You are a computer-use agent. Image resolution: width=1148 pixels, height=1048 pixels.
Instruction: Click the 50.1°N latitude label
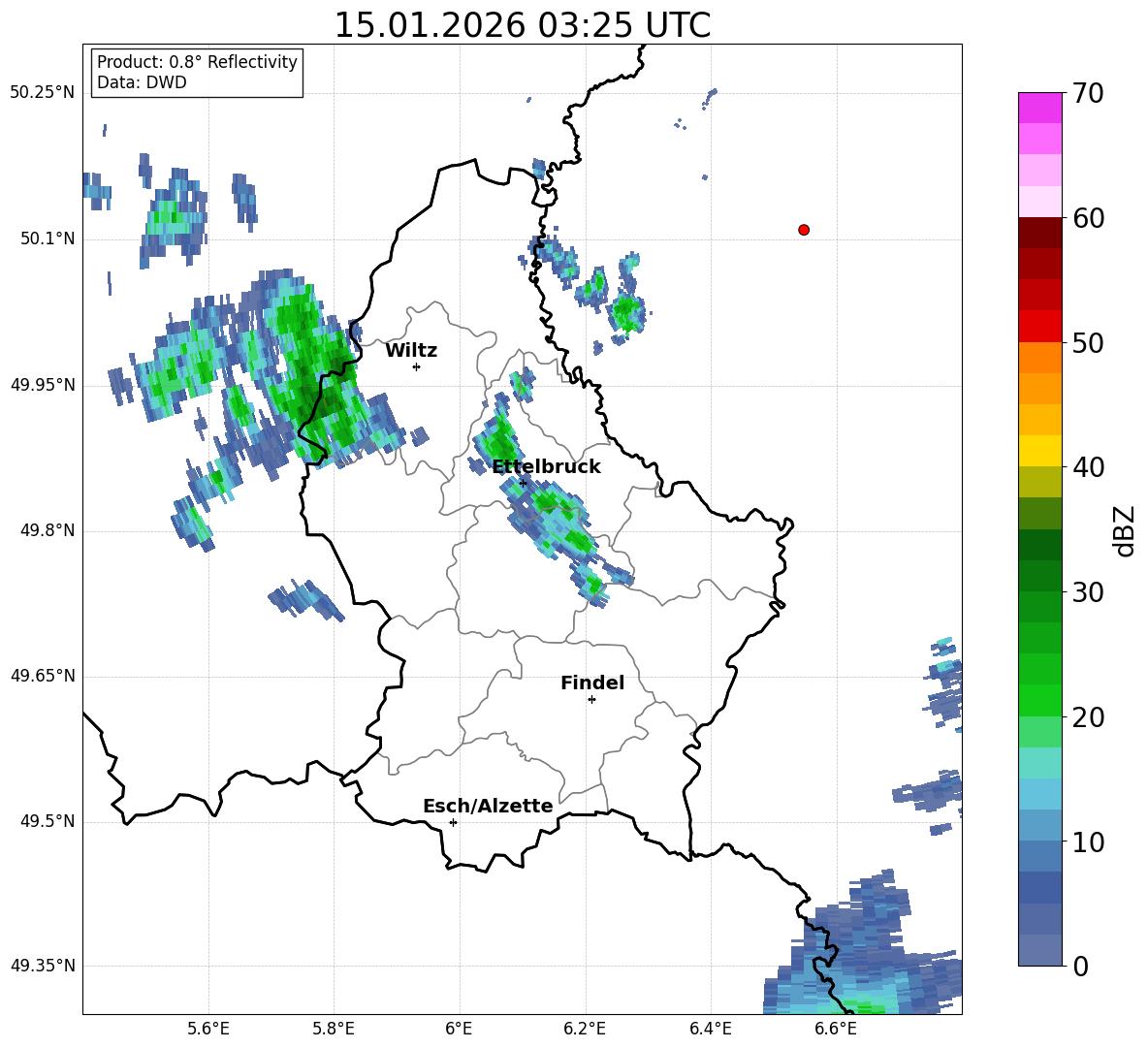click(48, 238)
